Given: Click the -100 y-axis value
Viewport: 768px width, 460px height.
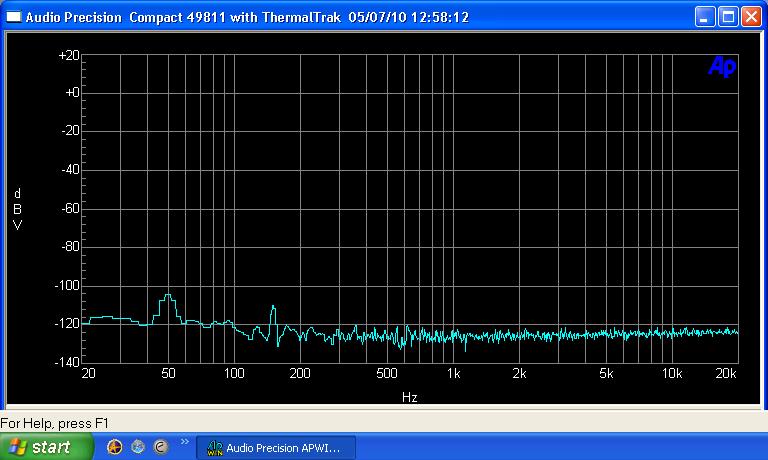Looking at the screenshot, I should coord(67,286).
